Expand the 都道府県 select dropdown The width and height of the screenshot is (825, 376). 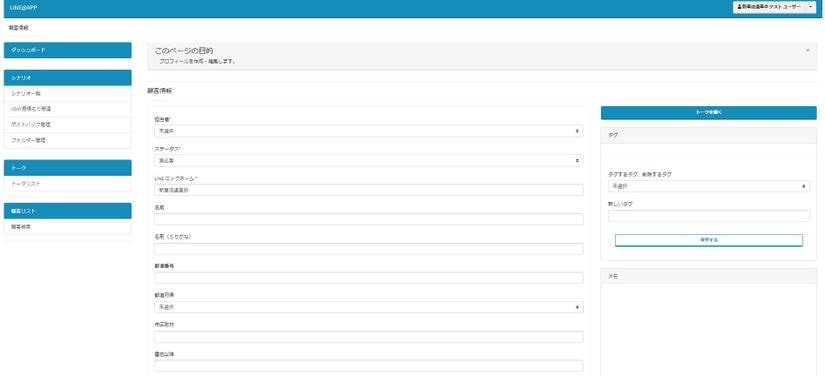pos(369,307)
